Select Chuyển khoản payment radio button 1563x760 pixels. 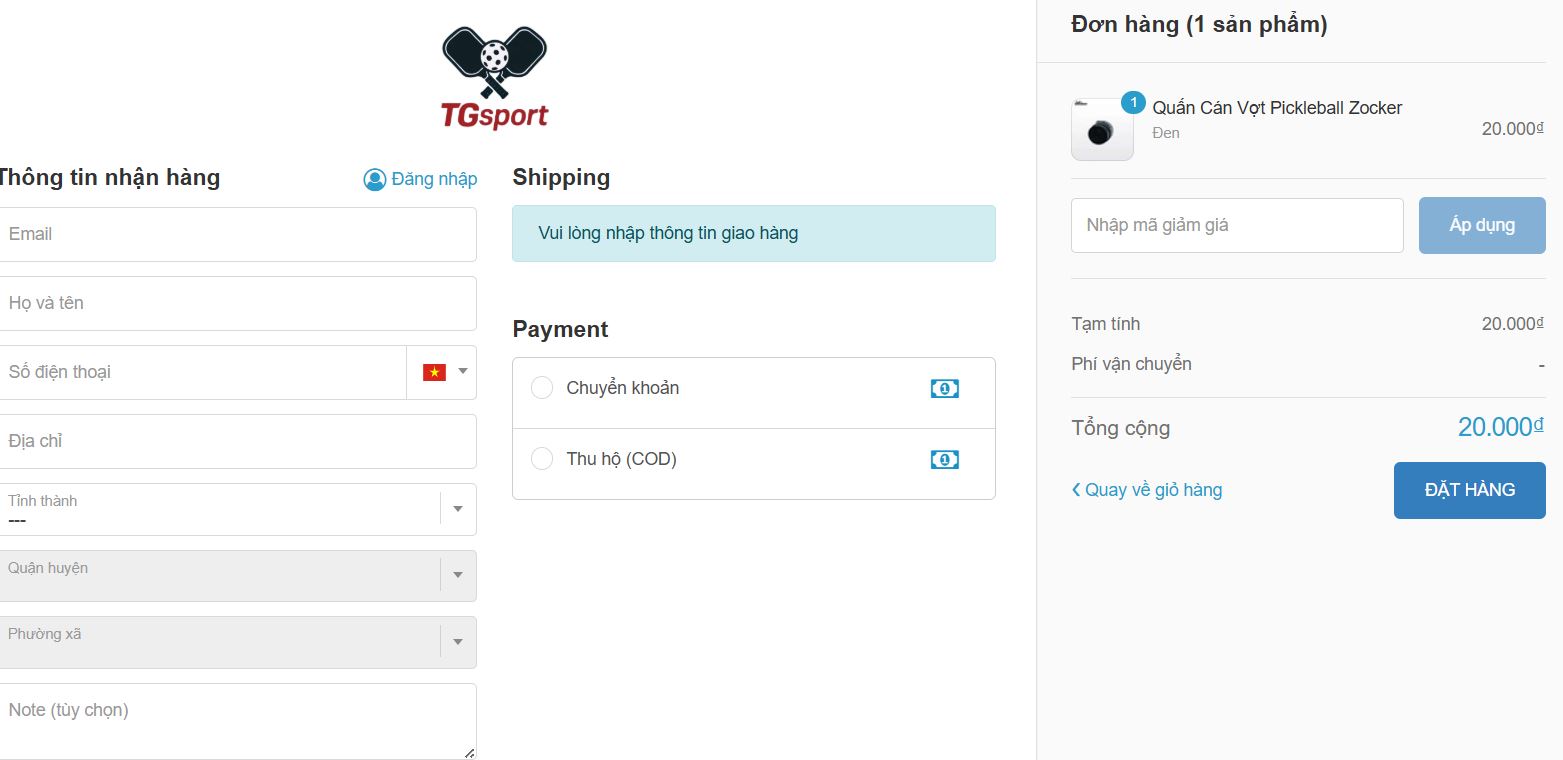542,388
